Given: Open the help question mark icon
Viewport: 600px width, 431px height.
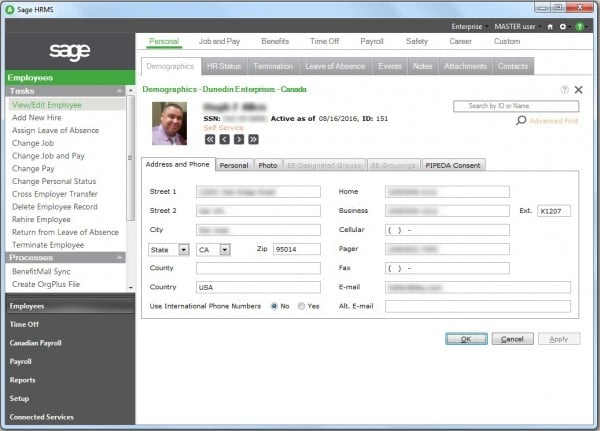Looking at the screenshot, I should coord(566,90).
